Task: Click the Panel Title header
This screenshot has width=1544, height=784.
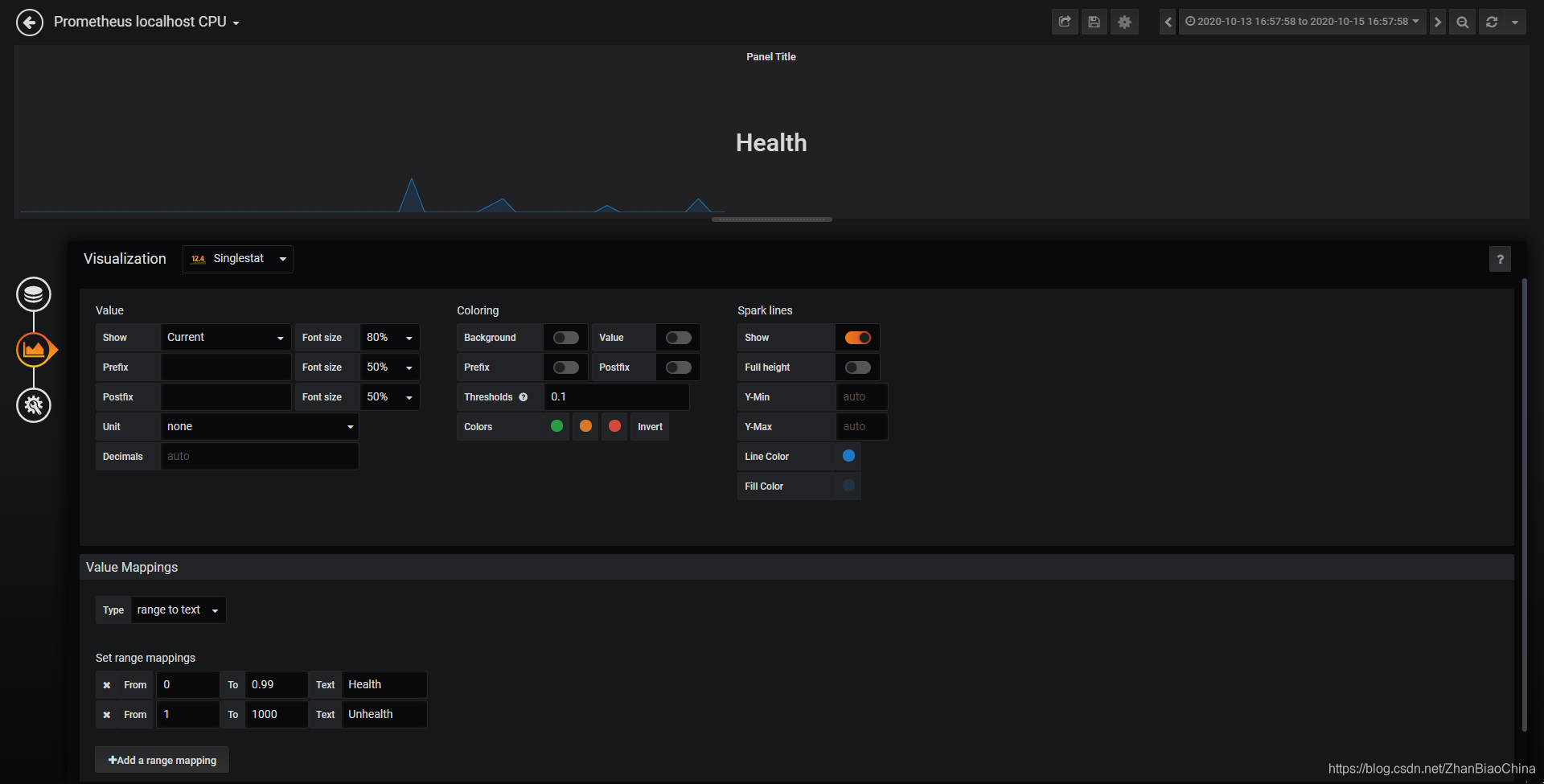Action: (771, 57)
